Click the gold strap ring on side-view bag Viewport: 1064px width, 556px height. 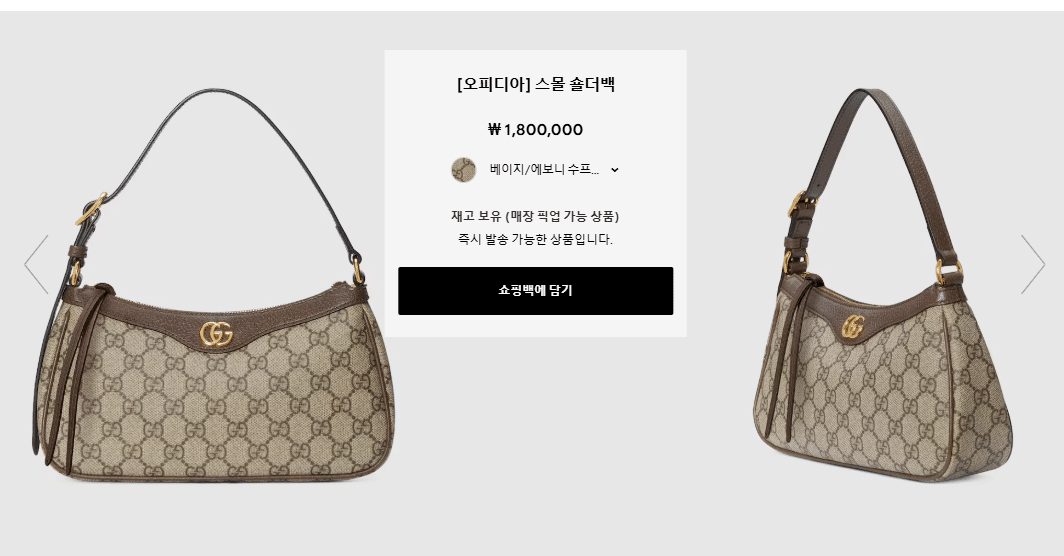[x=949, y=271]
